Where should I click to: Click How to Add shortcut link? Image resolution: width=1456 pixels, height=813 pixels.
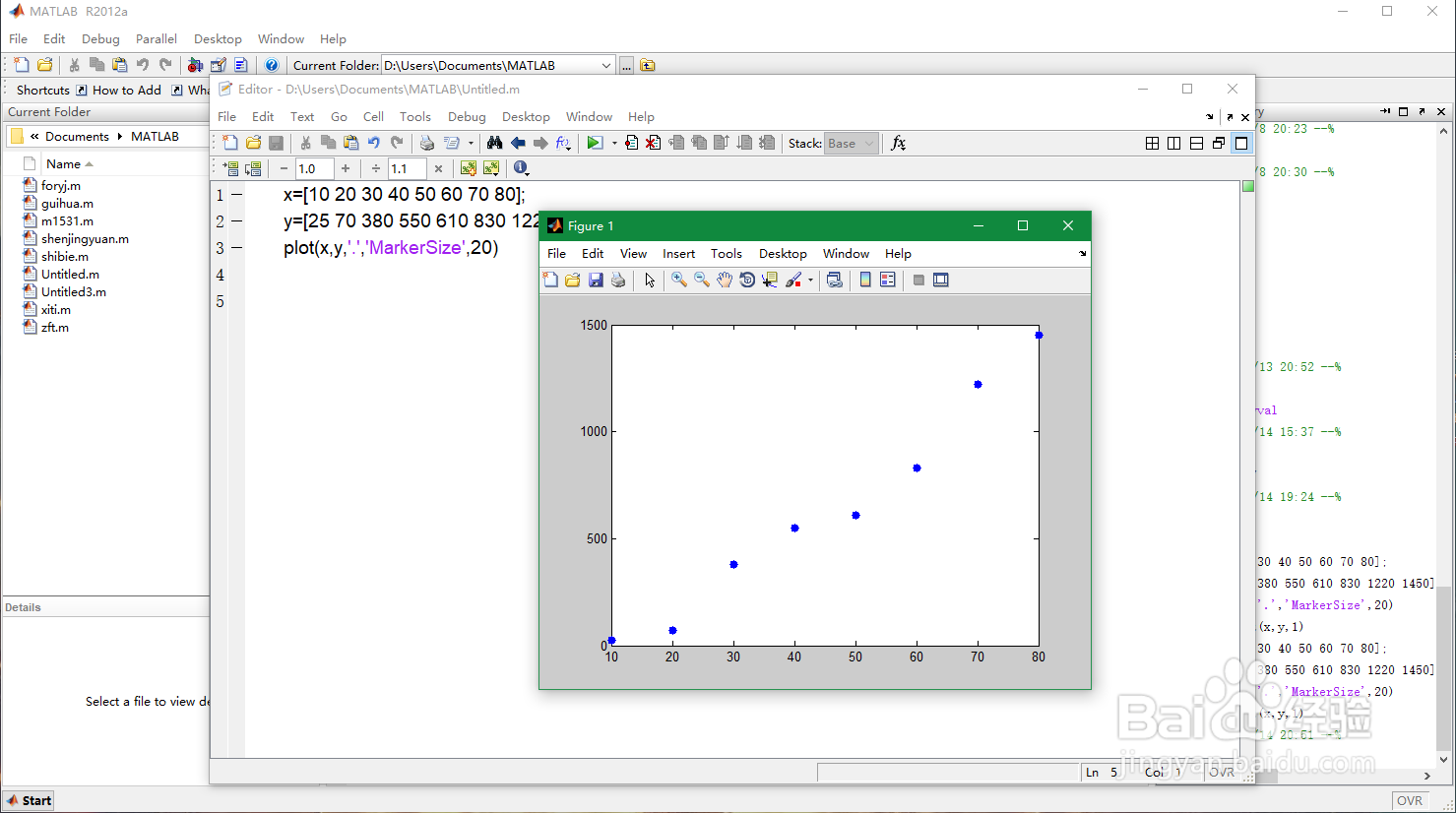[118, 90]
